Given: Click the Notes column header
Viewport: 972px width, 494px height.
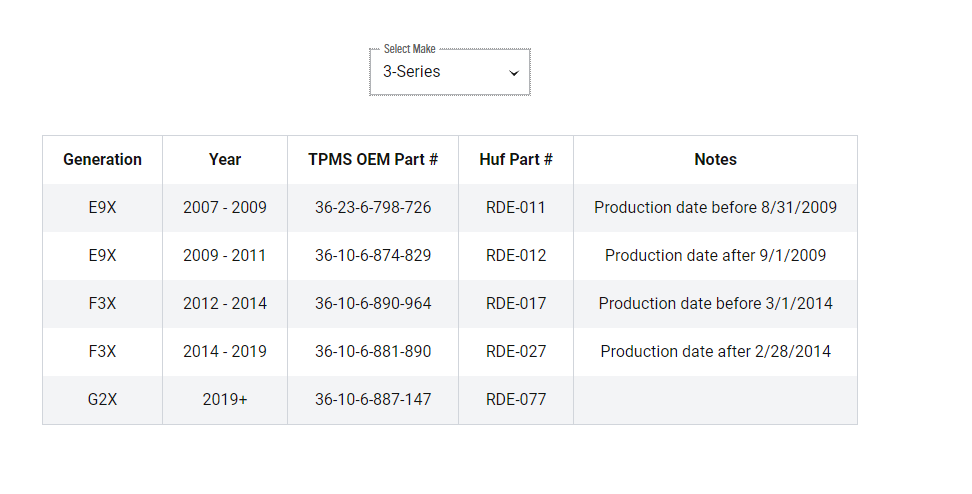Looking at the screenshot, I should pyautogui.click(x=715, y=159).
